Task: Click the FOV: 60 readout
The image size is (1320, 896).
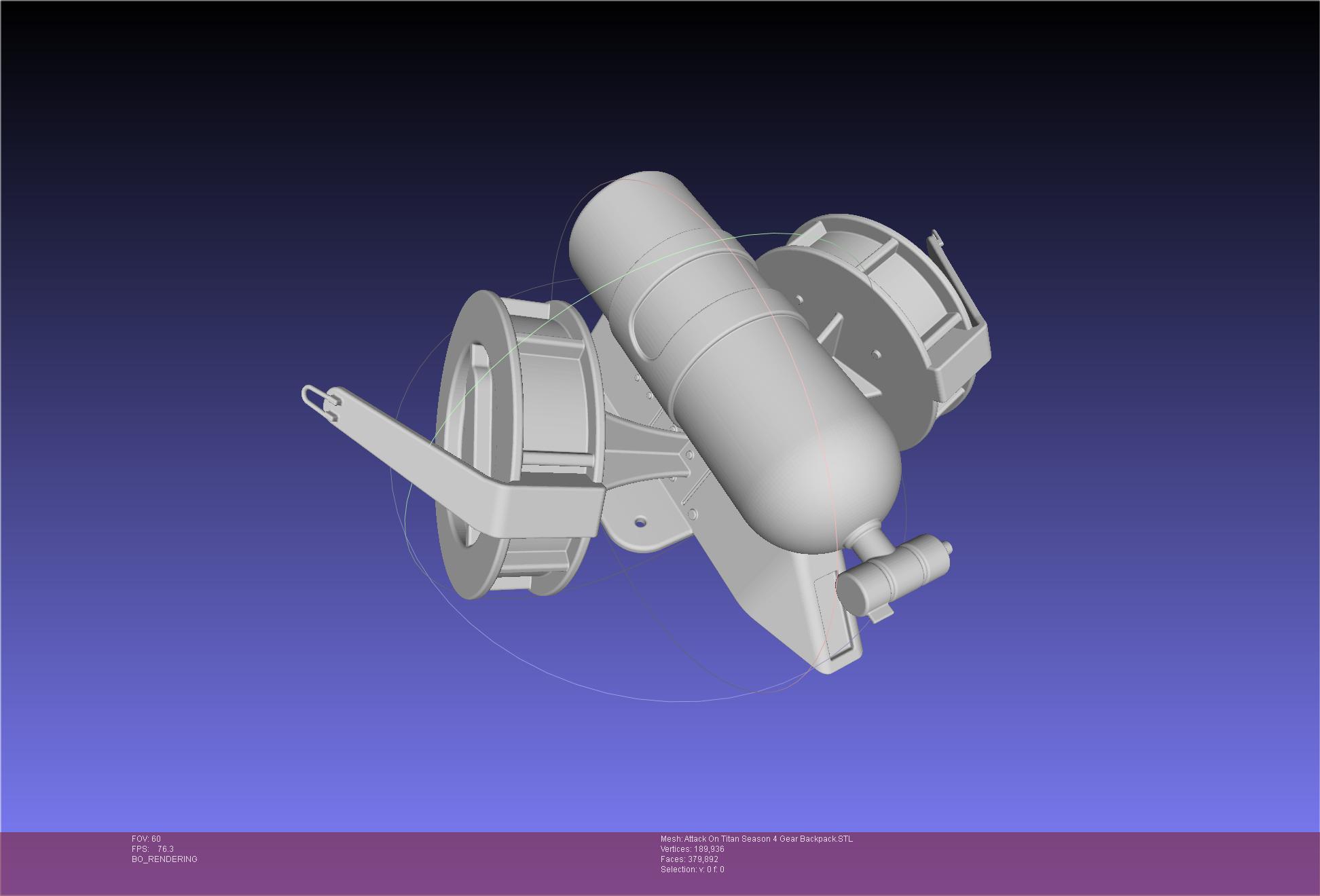Action: click(146, 839)
